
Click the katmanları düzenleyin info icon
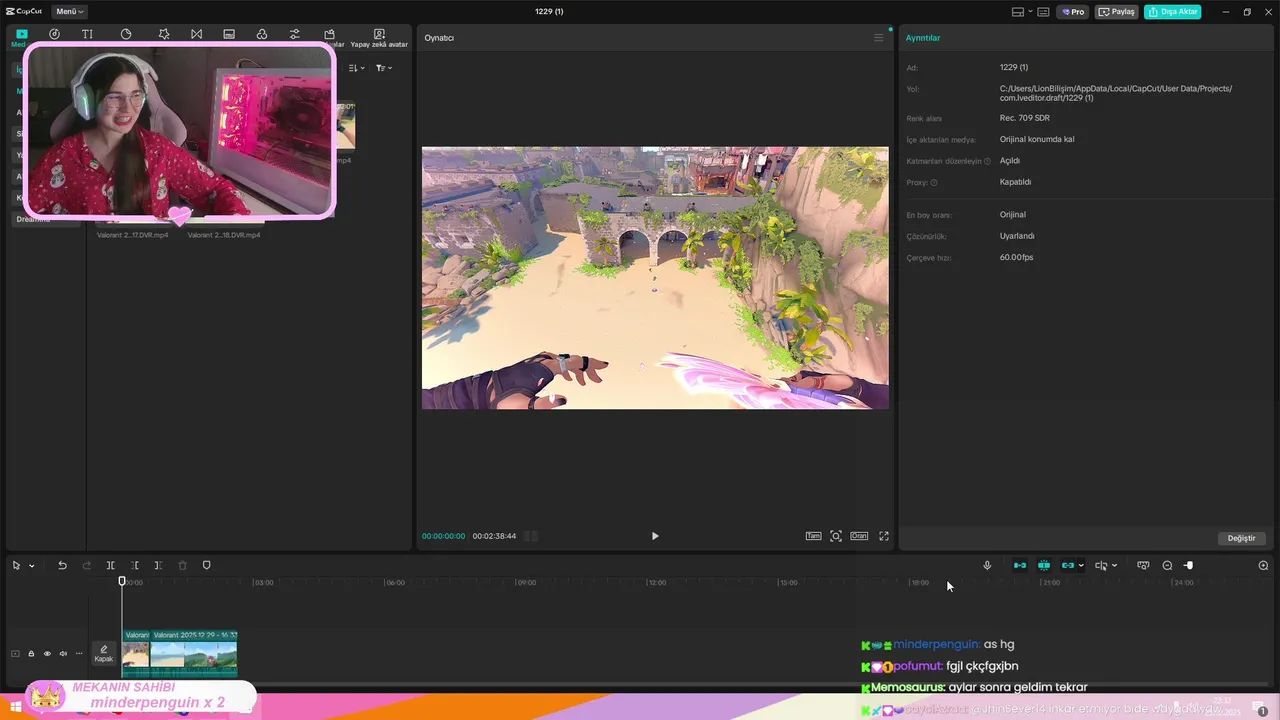coord(987,161)
